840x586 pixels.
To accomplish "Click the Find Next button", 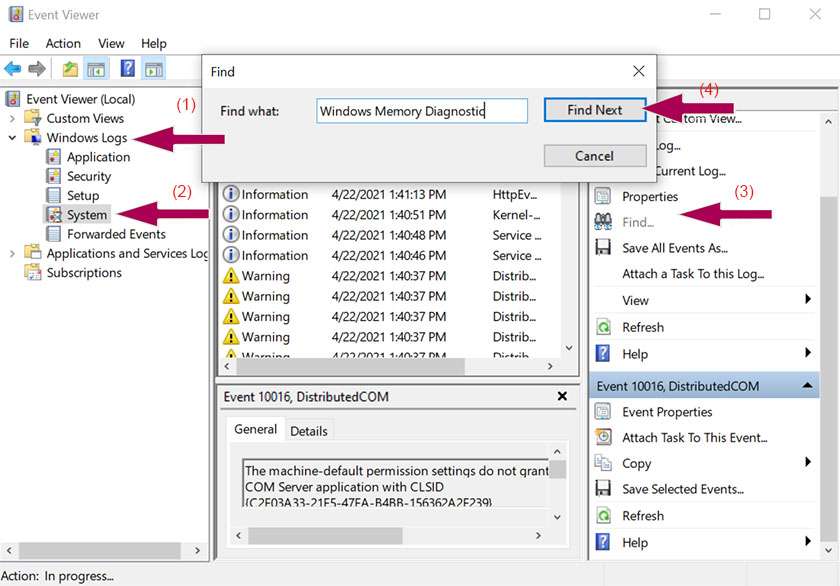I will point(594,110).
